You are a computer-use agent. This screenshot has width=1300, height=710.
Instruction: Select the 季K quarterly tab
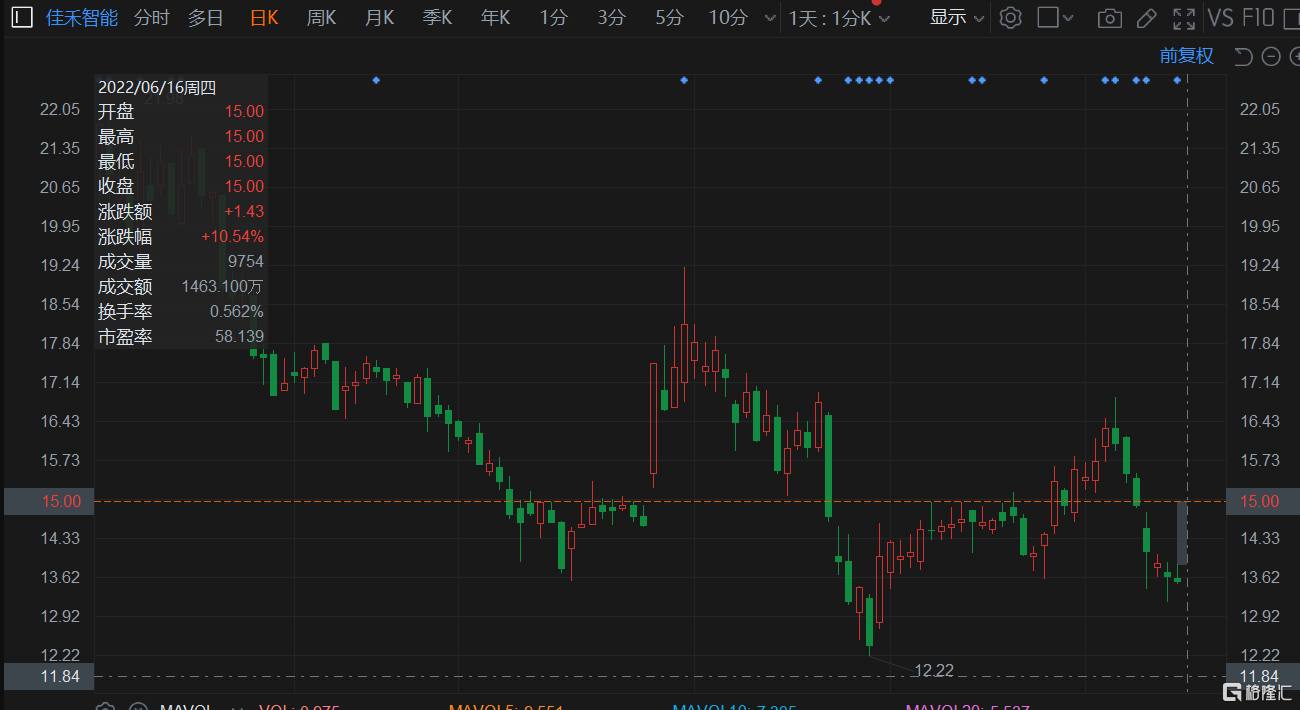437,17
